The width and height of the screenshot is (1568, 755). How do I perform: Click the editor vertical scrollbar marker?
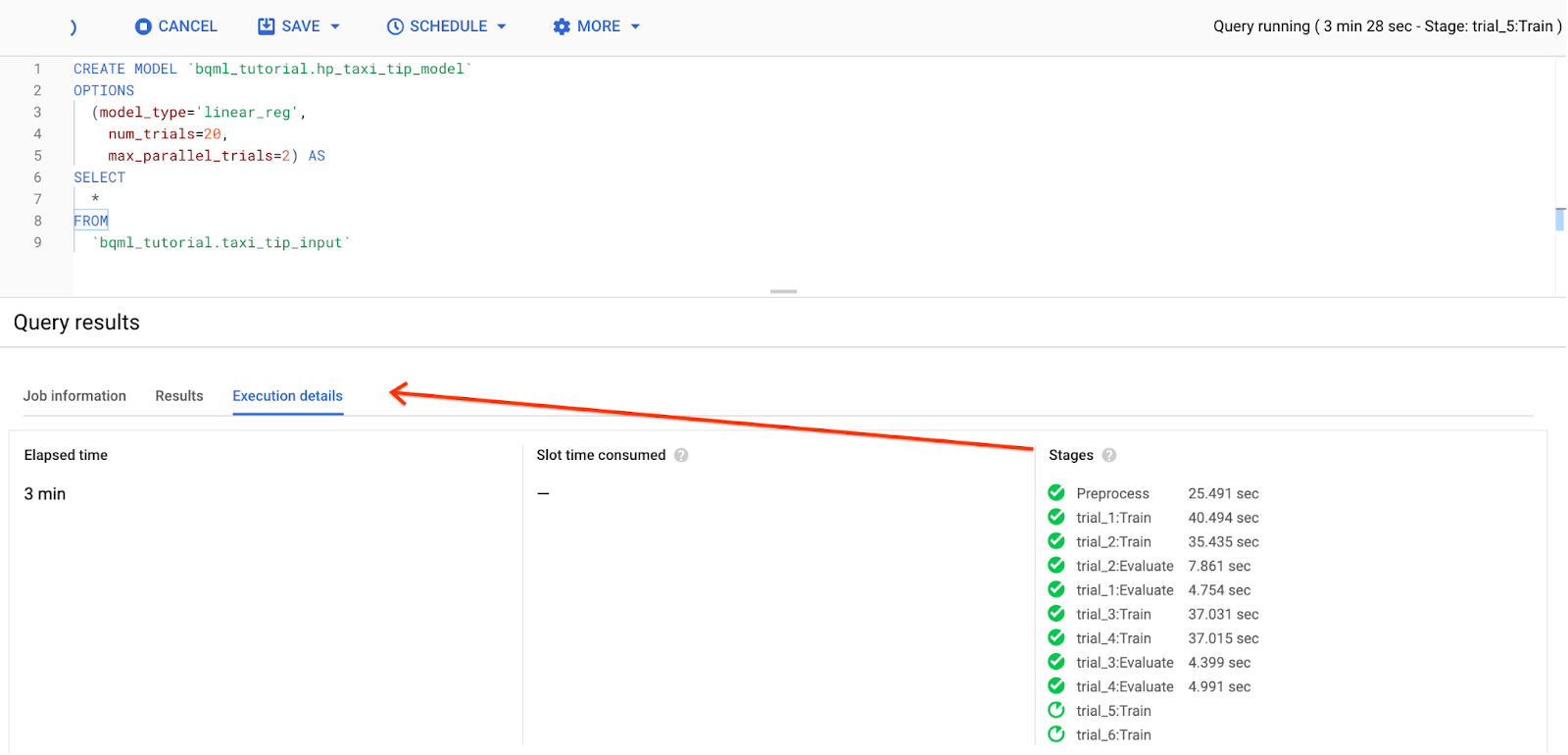pyautogui.click(x=1560, y=220)
